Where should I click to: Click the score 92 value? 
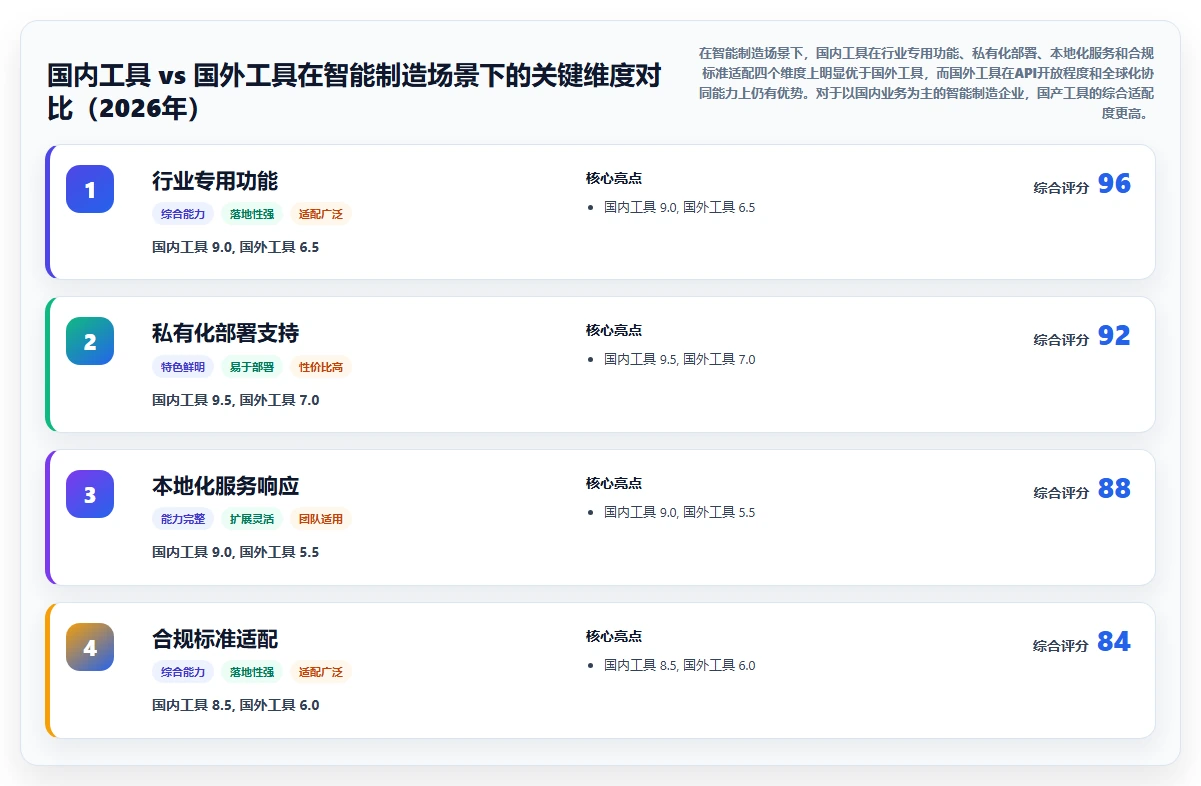click(1114, 336)
